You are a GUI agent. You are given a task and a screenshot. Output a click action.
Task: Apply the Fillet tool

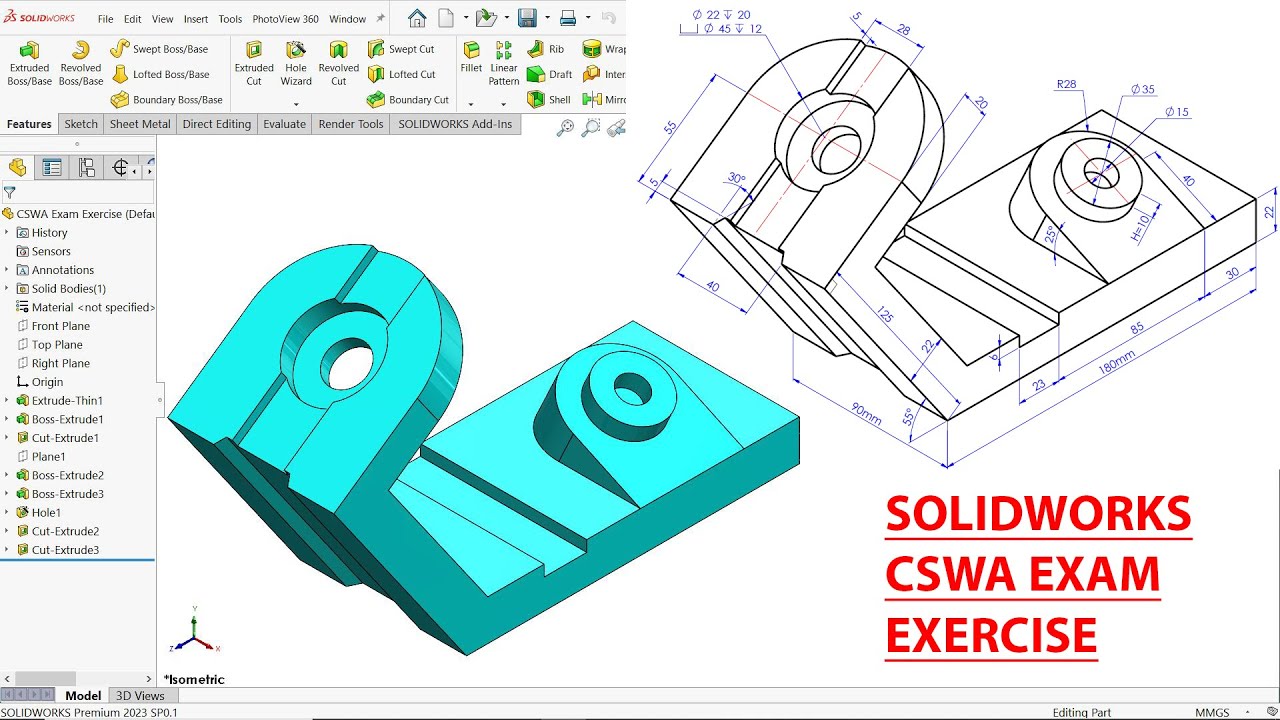tap(471, 58)
